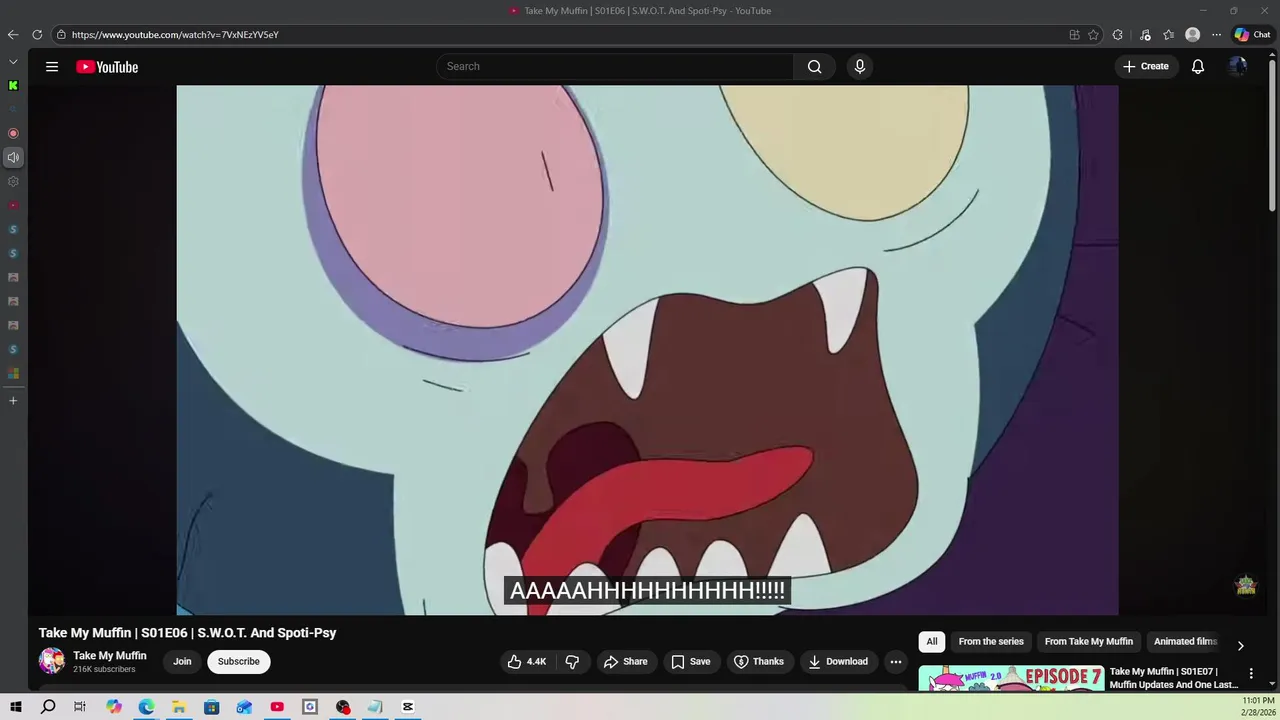Click the 216K subscribers text
The height and width of the screenshot is (720, 1280).
[104, 670]
